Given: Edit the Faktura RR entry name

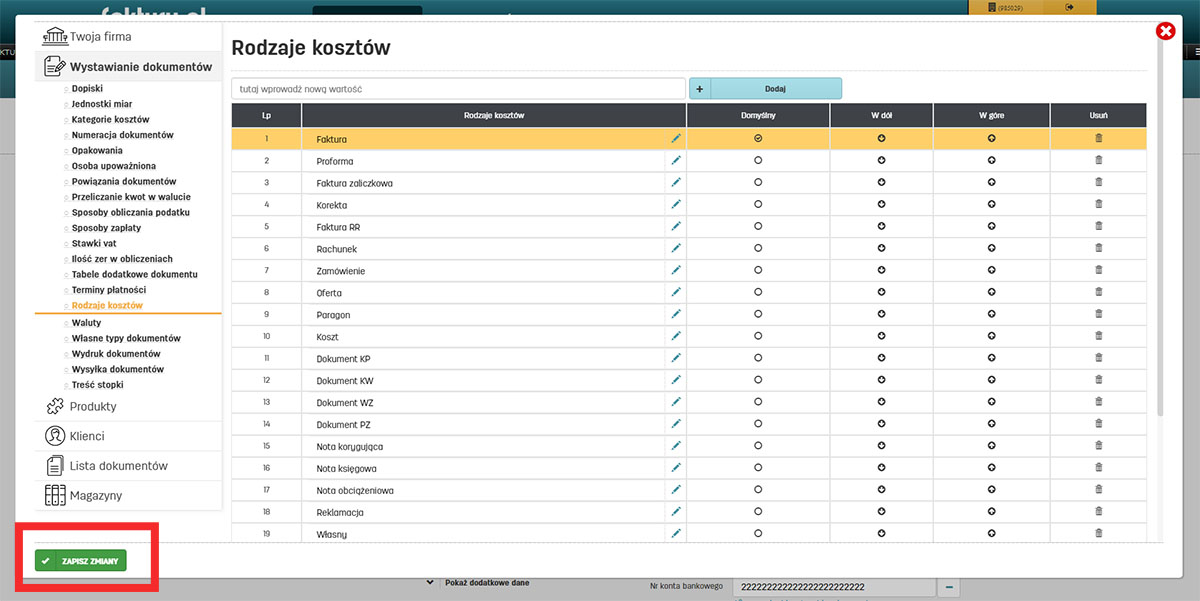Looking at the screenshot, I should (676, 226).
